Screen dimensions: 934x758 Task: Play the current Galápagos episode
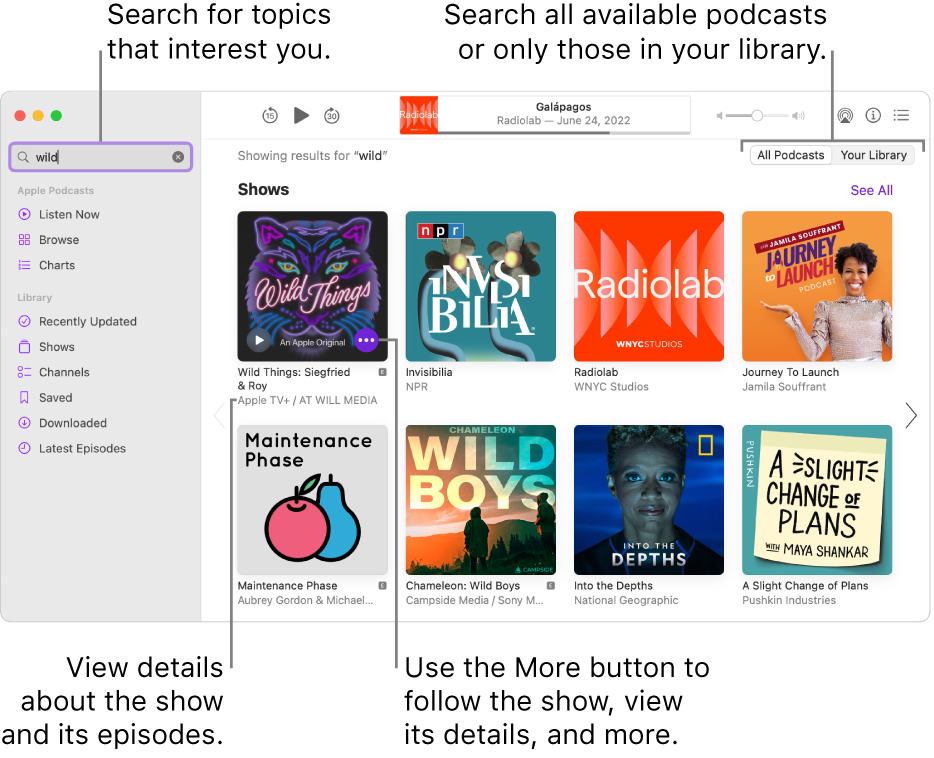(x=301, y=115)
